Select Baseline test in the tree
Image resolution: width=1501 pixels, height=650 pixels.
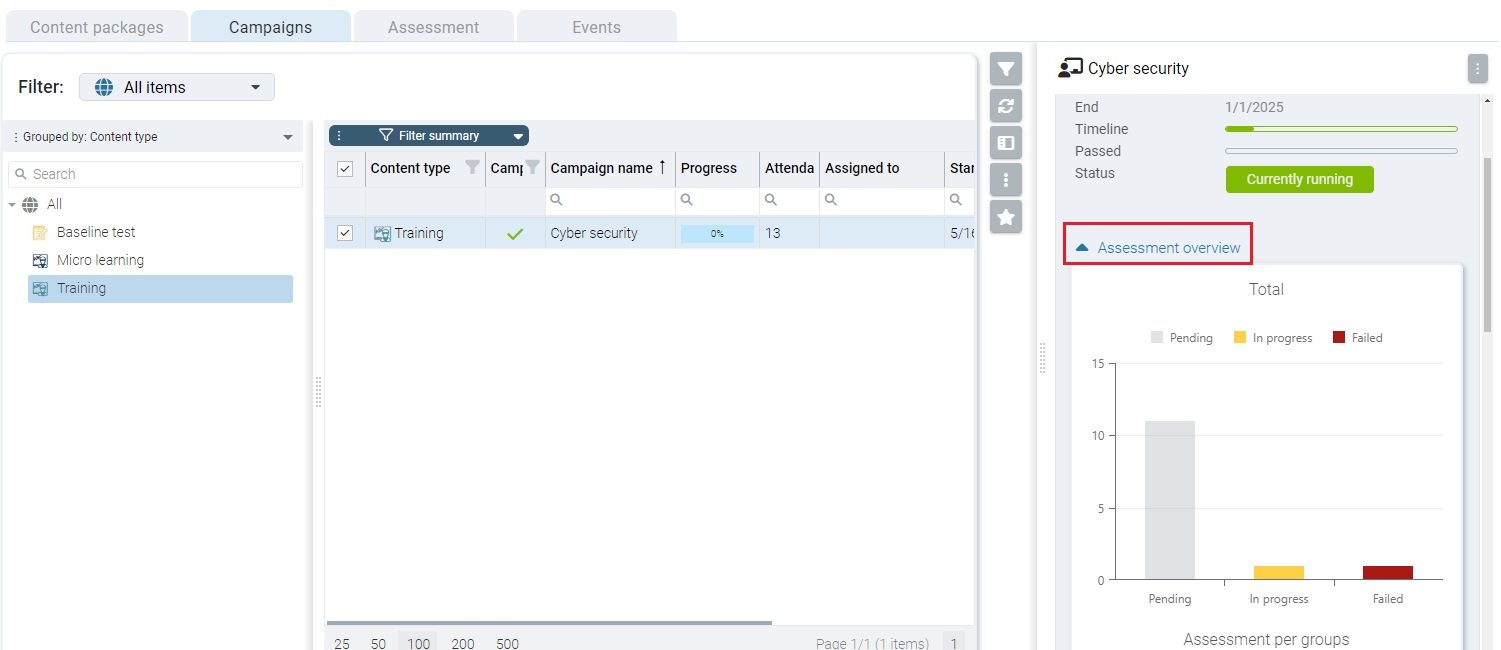95,232
